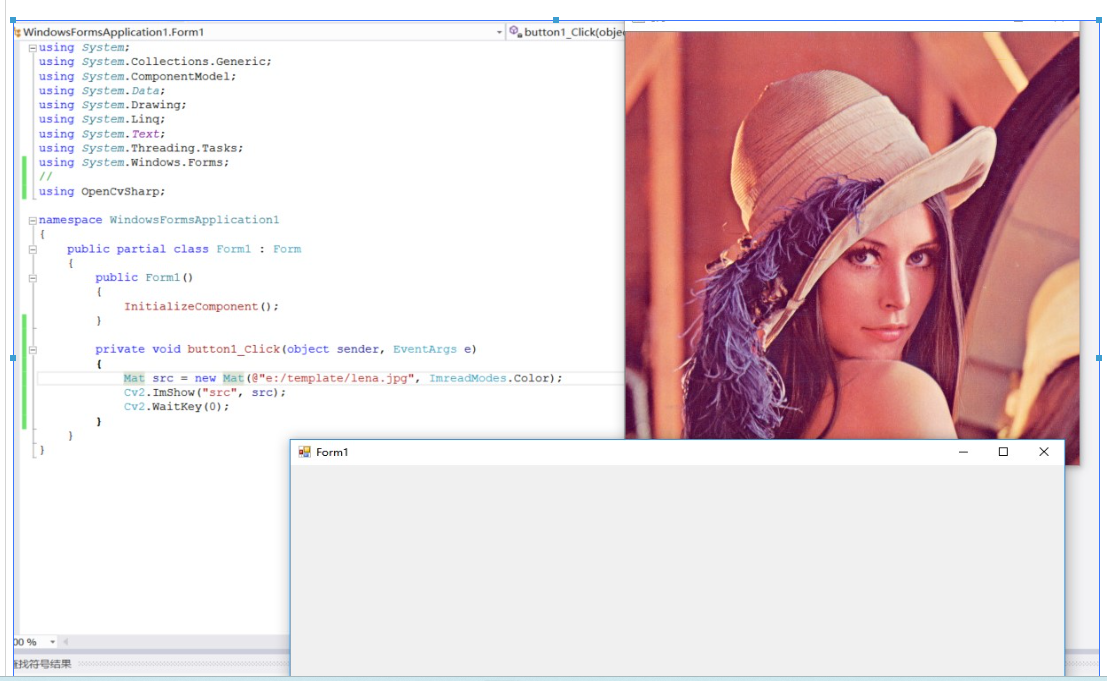This screenshot has width=1107, height=681.
Task: Click the Cv2.ImShow("src", src) line
Action: pyautogui.click(x=205, y=392)
